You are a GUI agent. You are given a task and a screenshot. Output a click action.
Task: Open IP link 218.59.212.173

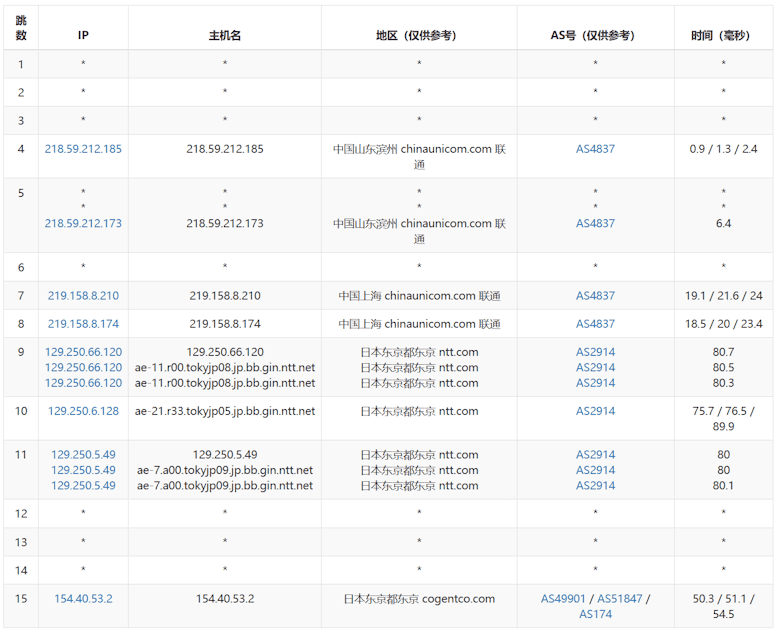coord(83,223)
